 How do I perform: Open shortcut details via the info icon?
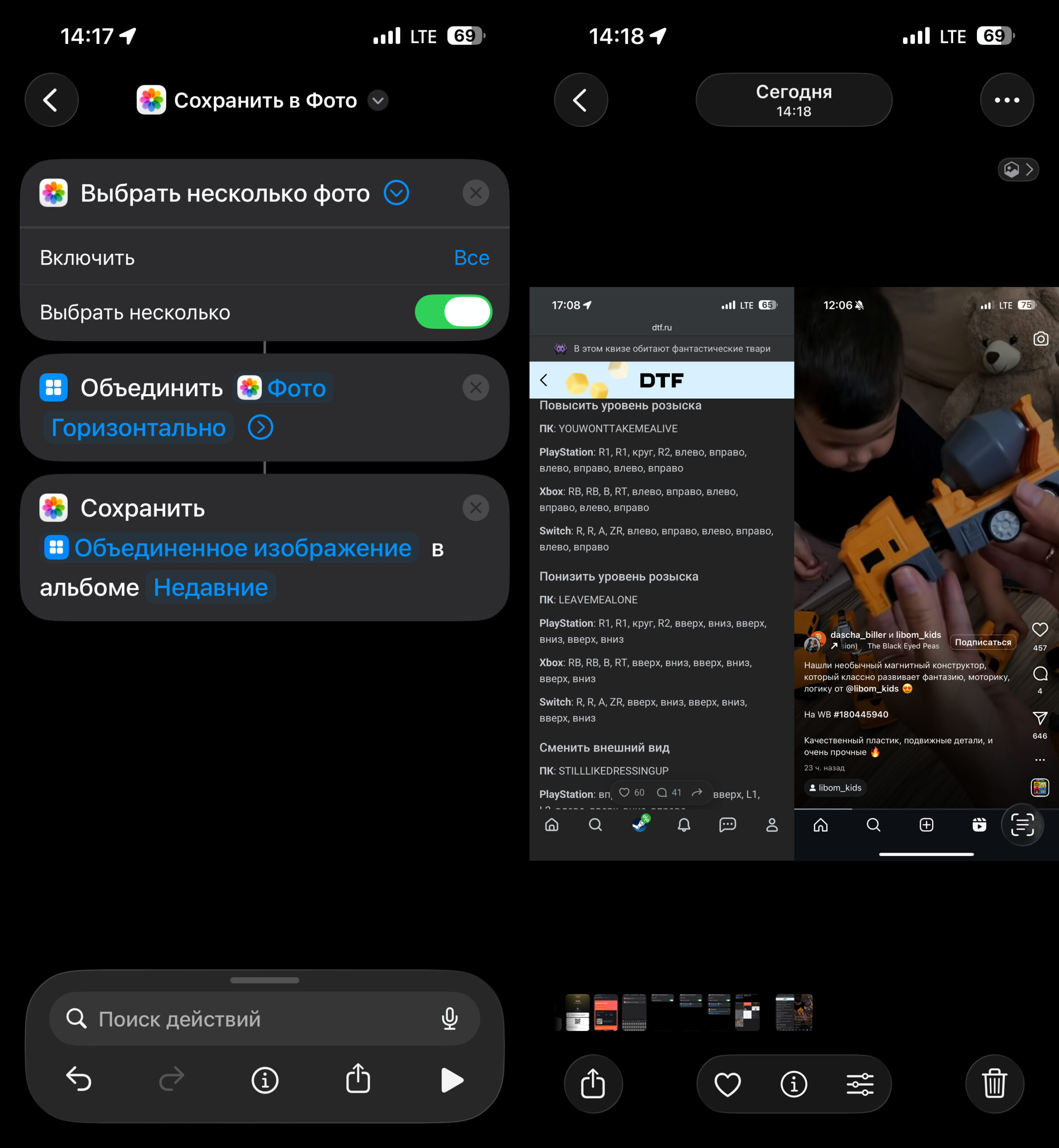pos(265,1080)
